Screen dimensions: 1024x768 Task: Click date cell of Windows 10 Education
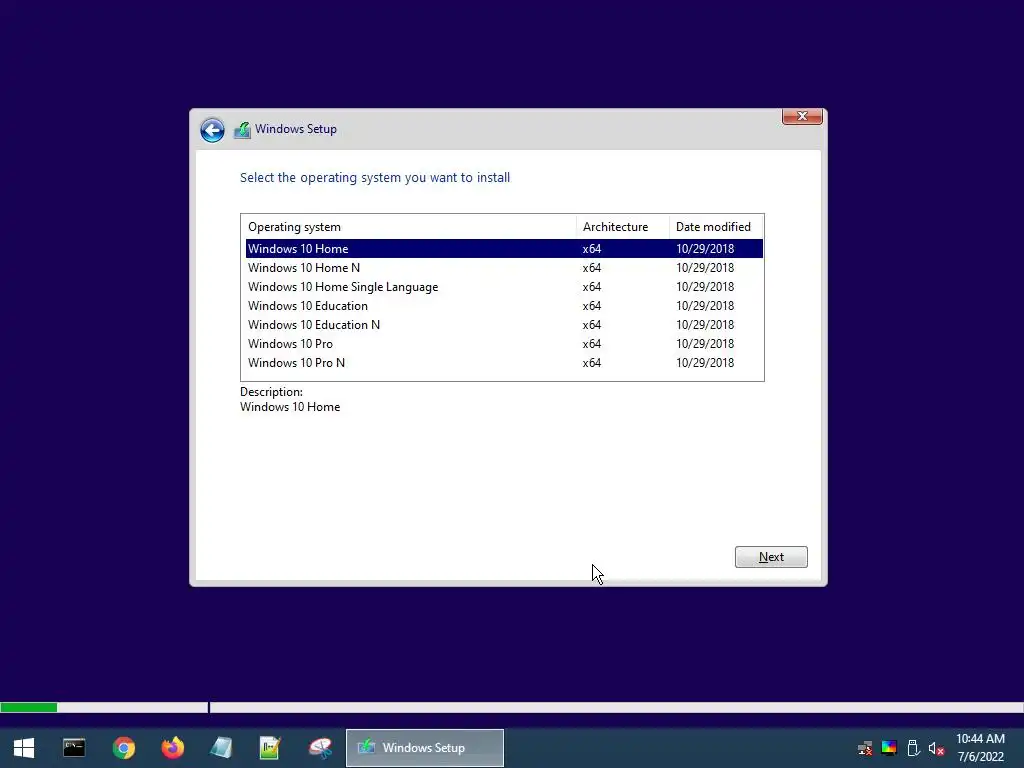(x=705, y=306)
